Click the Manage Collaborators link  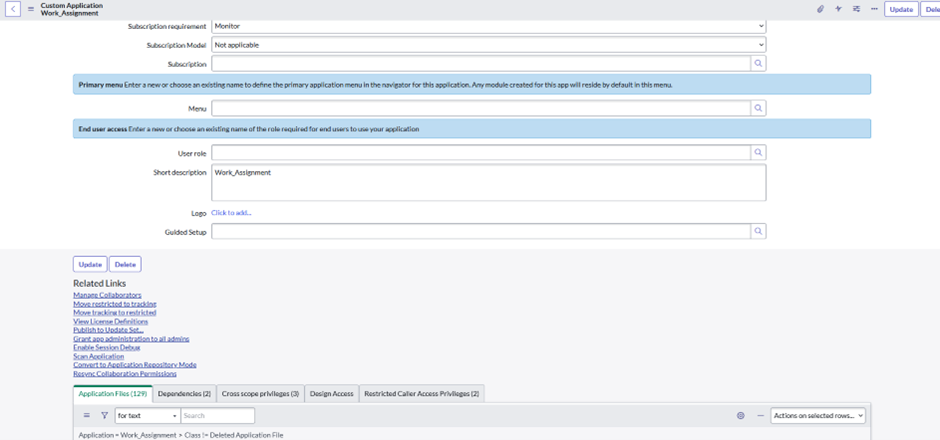tap(107, 295)
